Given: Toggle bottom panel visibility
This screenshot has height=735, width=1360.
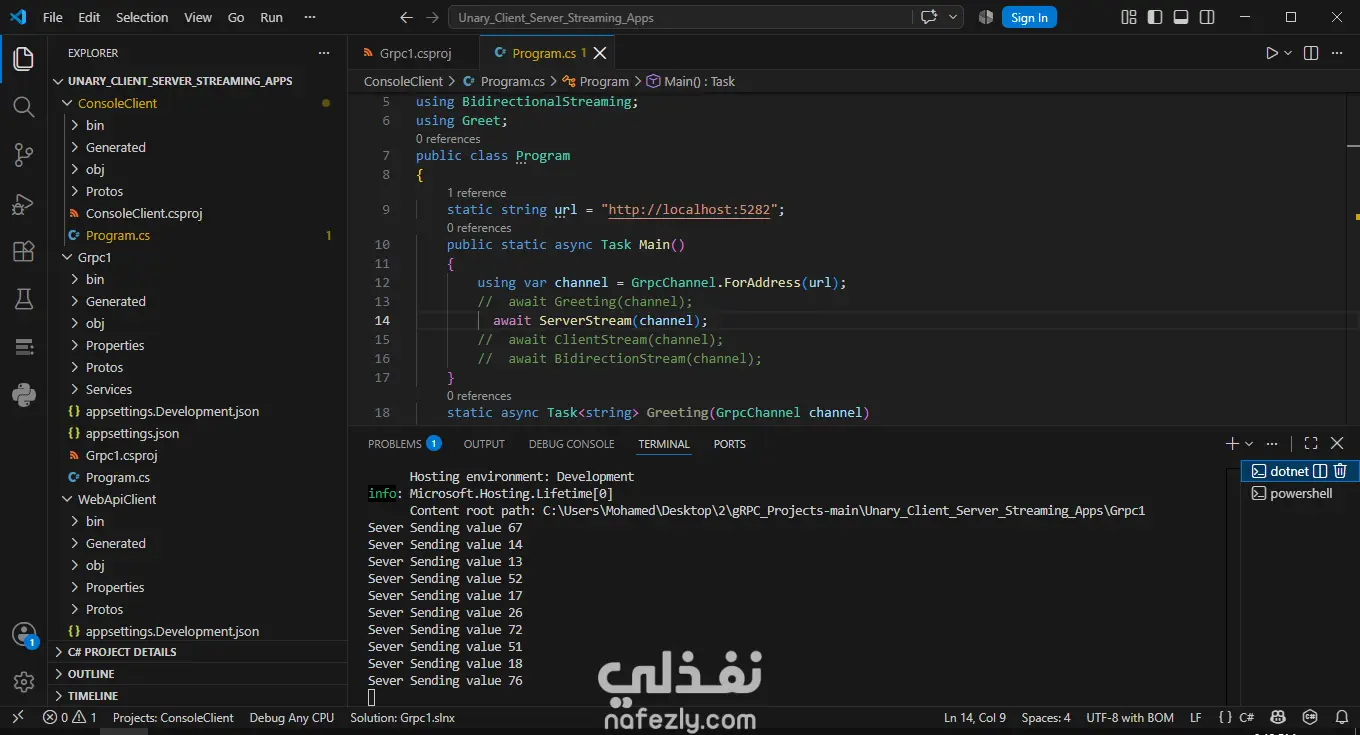Looking at the screenshot, I should pyautogui.click(x=1181, y=17).
